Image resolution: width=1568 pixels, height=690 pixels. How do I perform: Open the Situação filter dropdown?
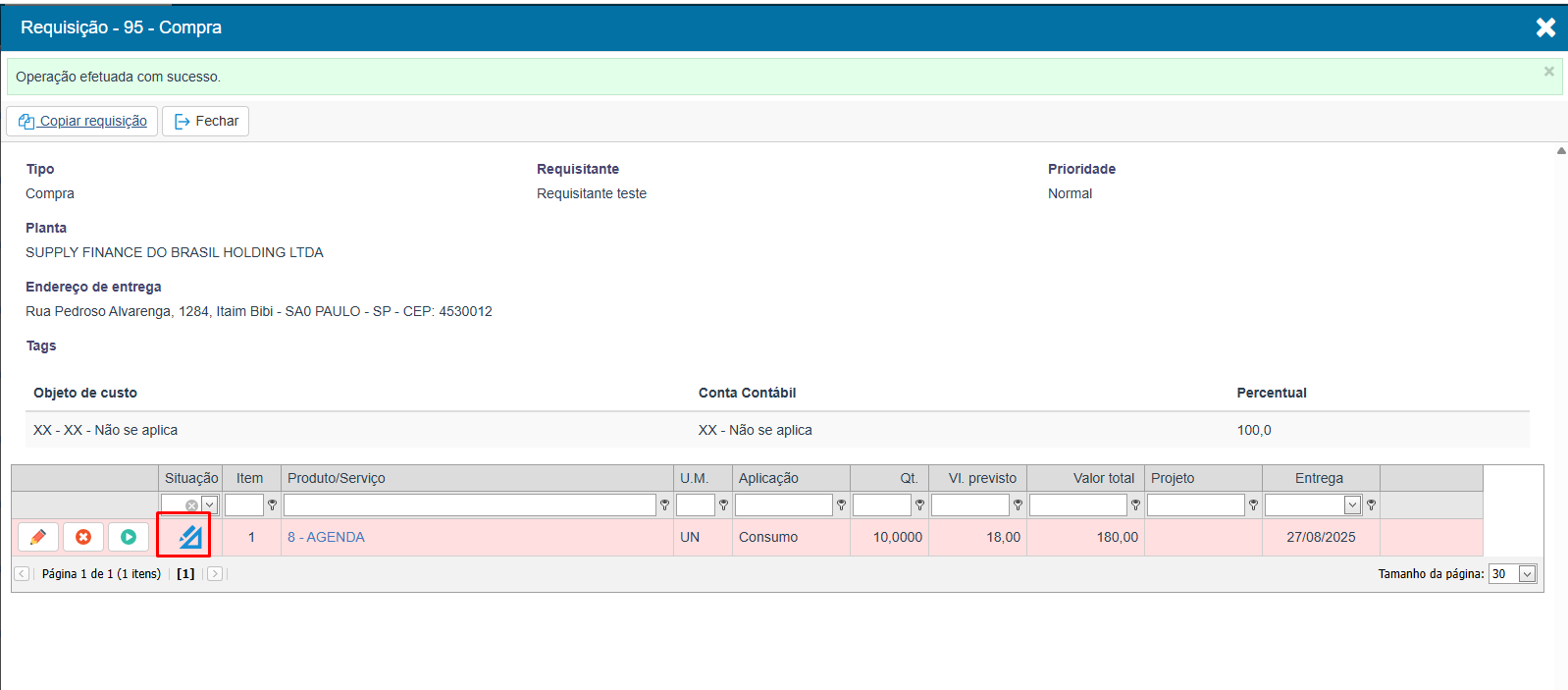(209, 505)
